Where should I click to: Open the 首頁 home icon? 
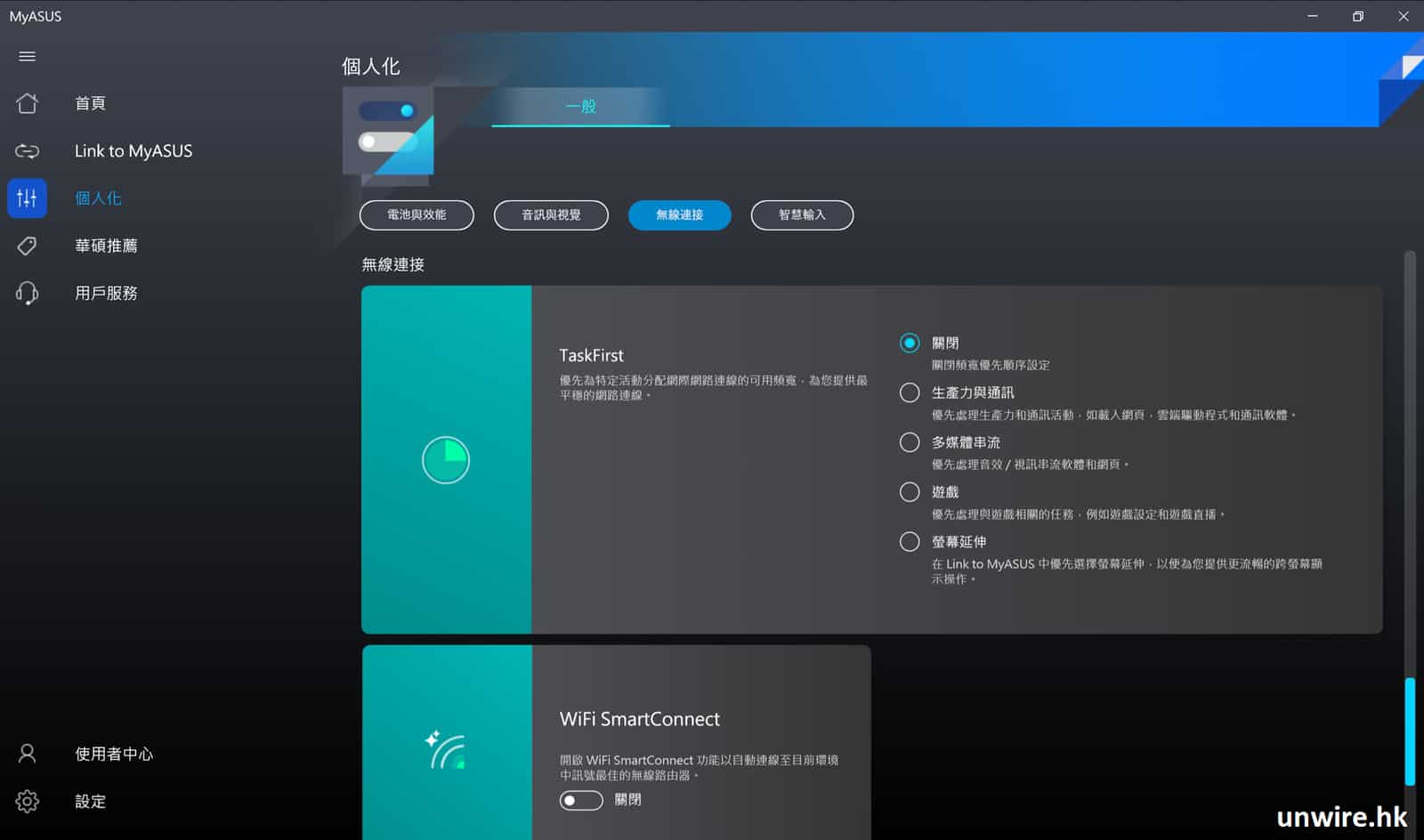[27, 103]
